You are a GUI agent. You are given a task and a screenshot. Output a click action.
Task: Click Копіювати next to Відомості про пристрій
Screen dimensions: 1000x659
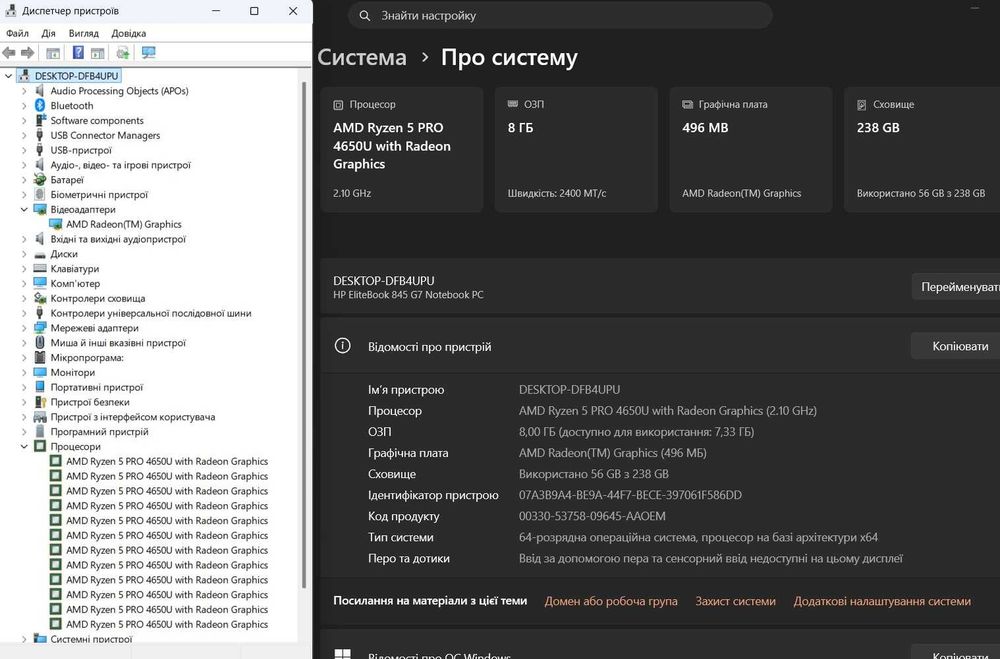click(x=959, y=346)
